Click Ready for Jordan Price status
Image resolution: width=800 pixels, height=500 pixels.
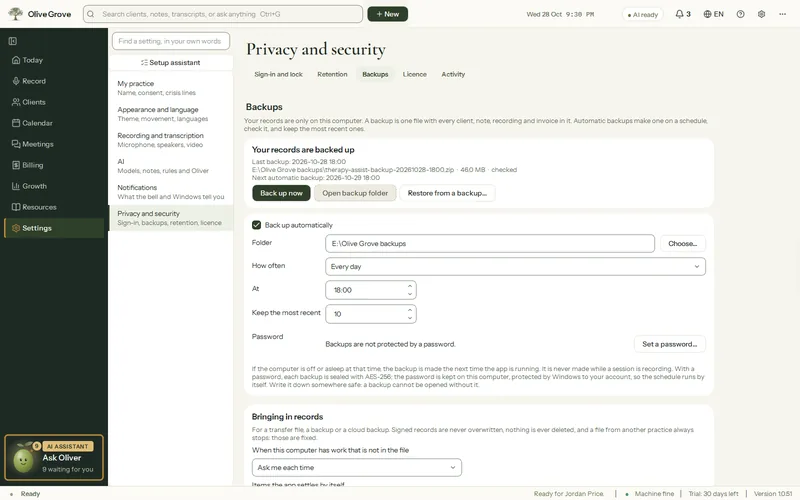coord(568,493)
